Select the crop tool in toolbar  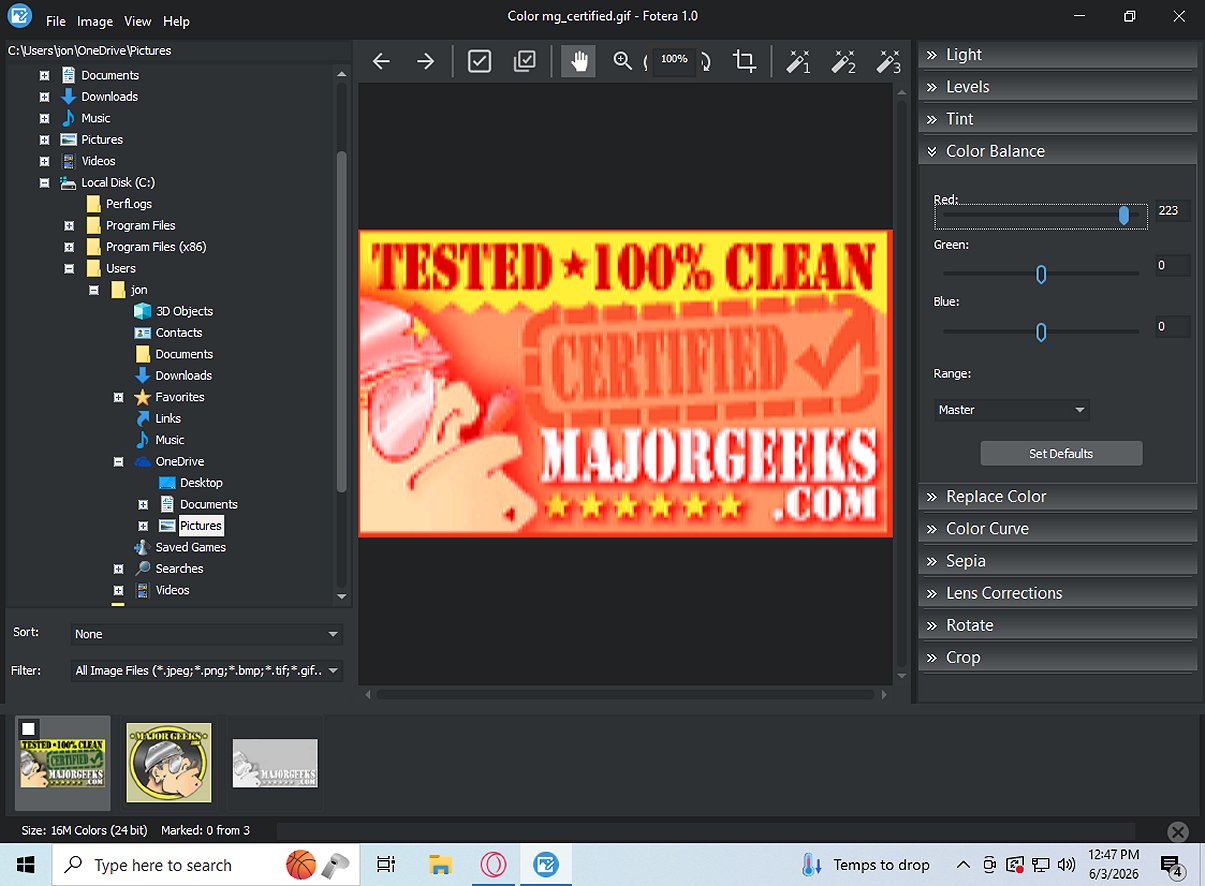click(x=744, y=61)
